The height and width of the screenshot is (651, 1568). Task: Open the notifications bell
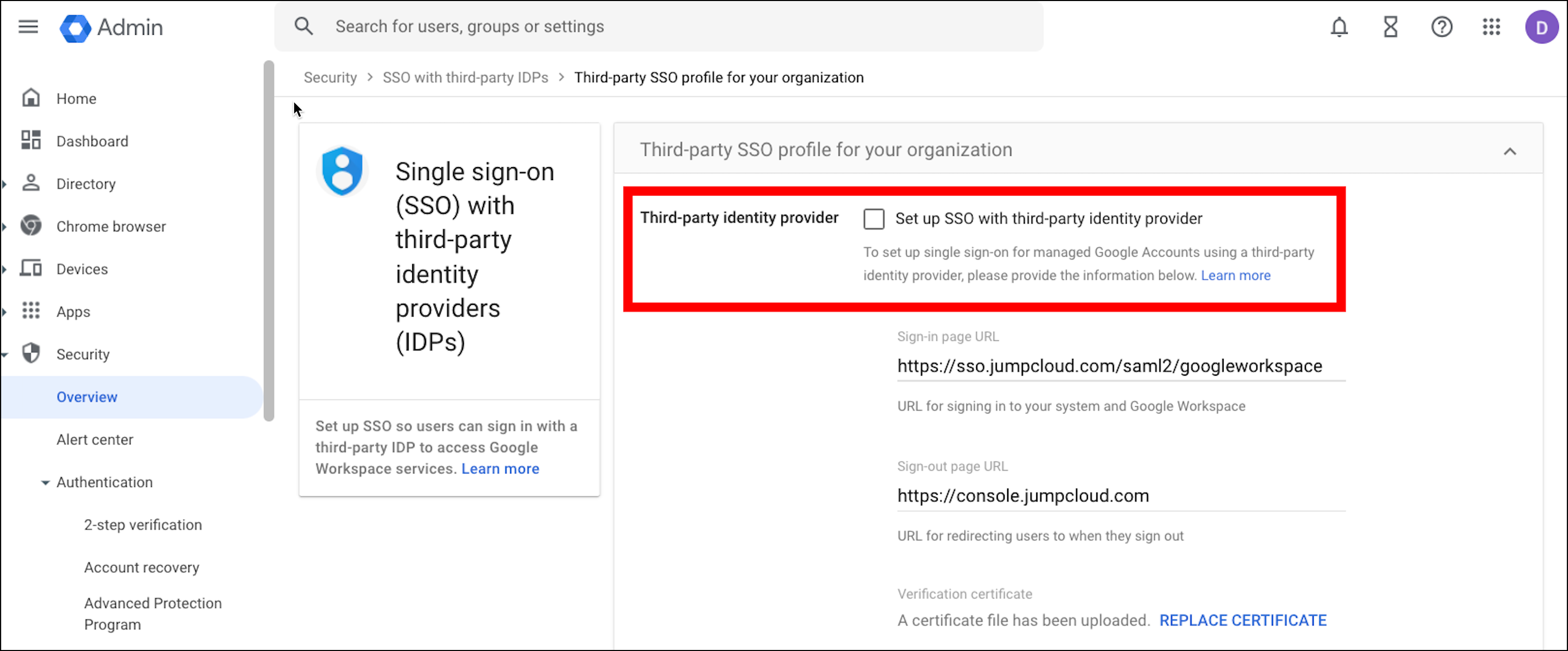tap(1339, 27)
